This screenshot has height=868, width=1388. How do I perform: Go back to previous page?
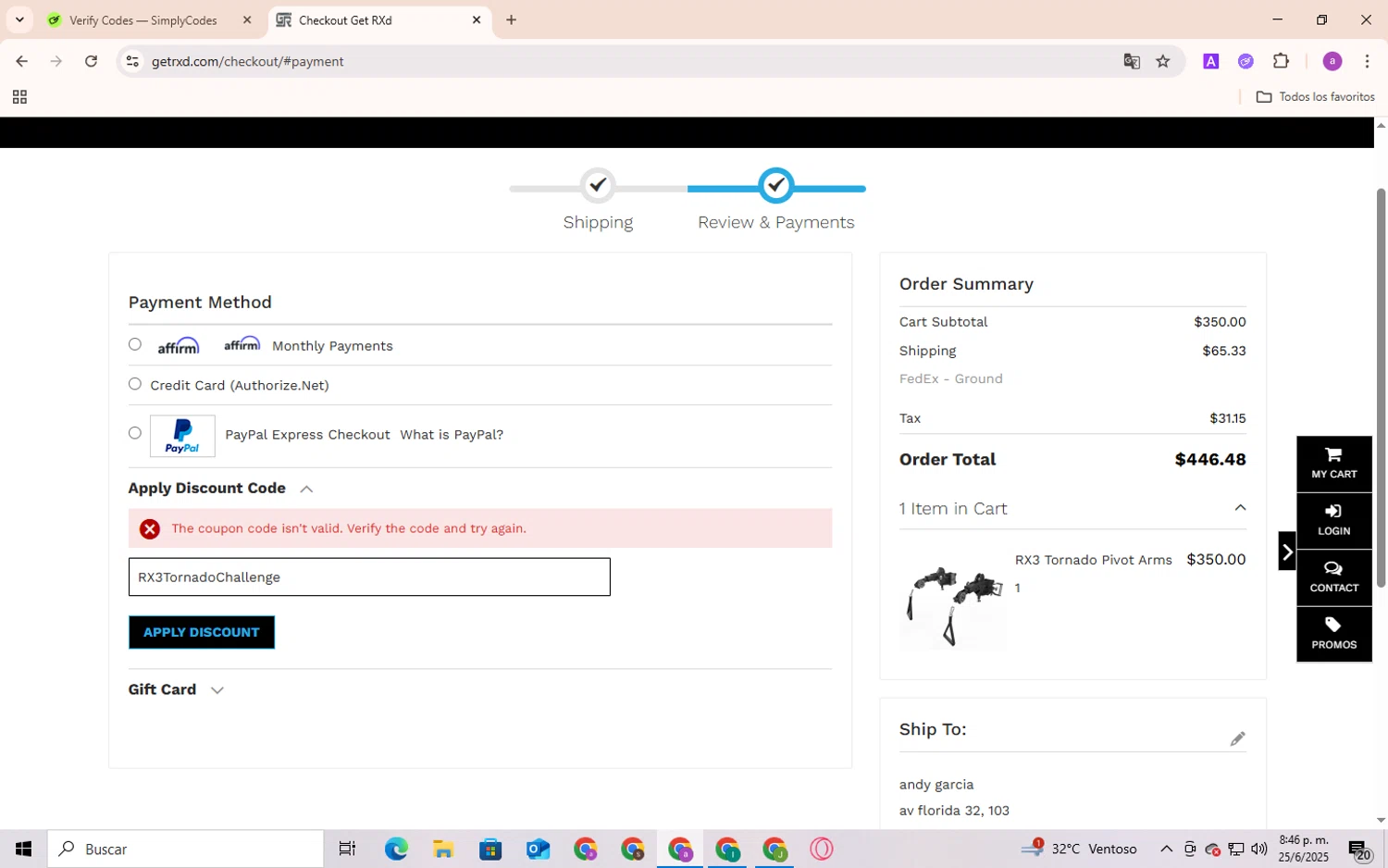tap(21, 61)
